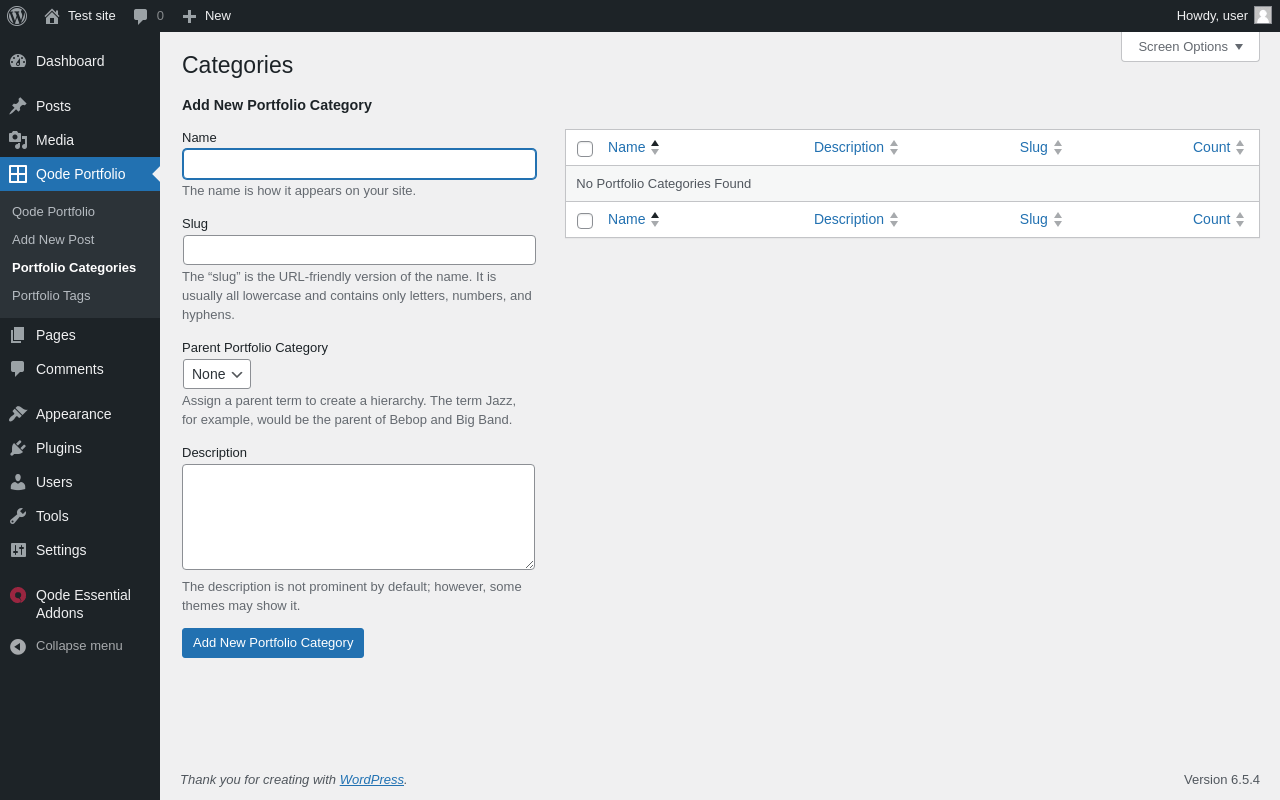Tick the select-all checkbox in table header
Screen dimensions: 1280x800
tap(585, 149)
